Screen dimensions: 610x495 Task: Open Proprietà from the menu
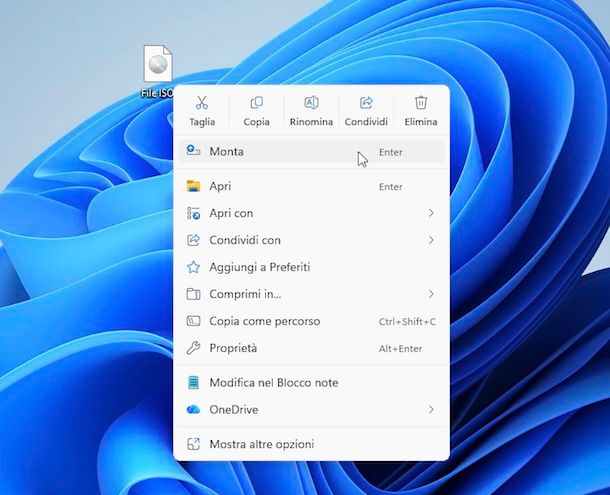[311, 348]
